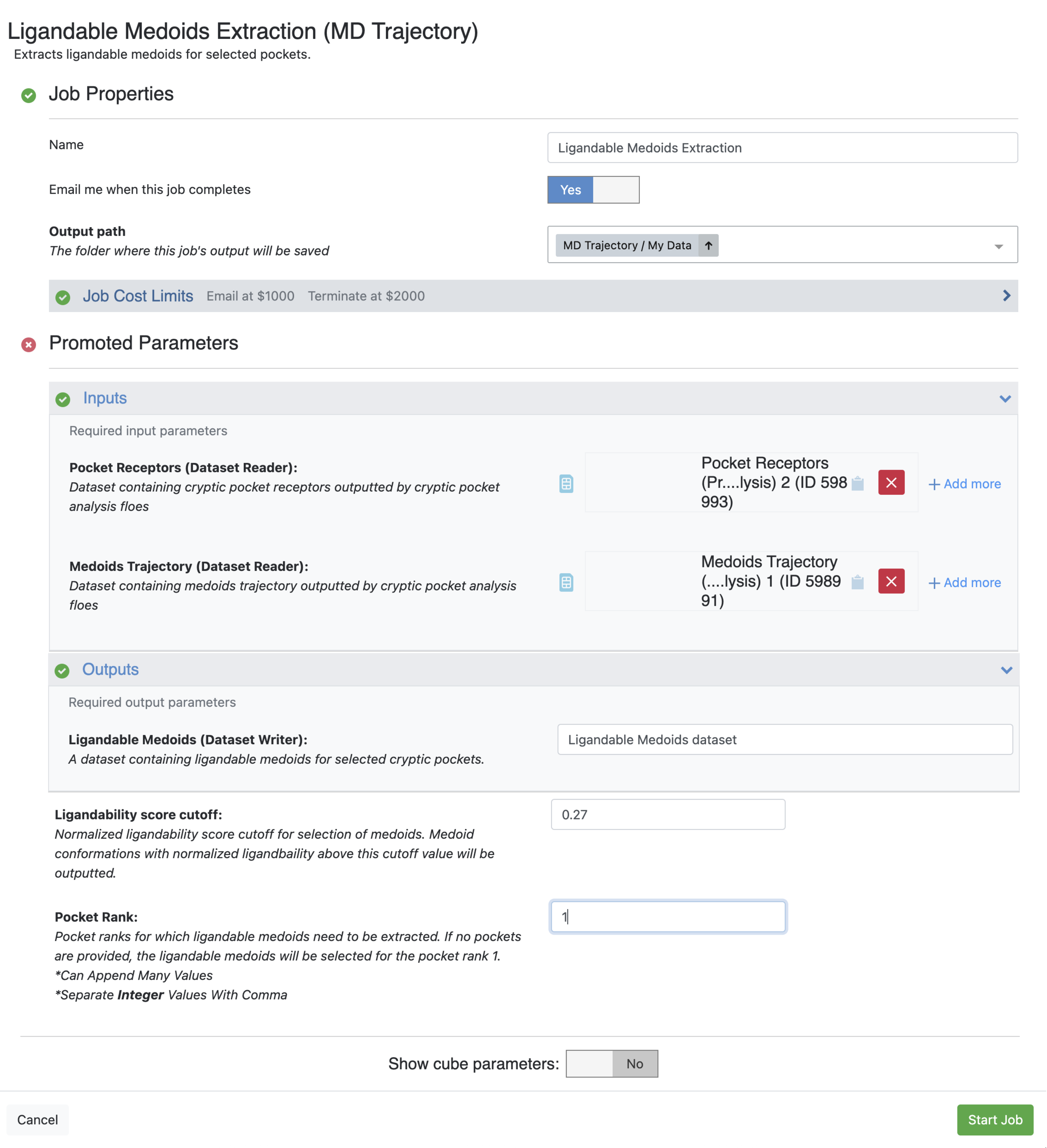Click the Inputs section heading
1047x1148 pixels.
coord(105,398)
